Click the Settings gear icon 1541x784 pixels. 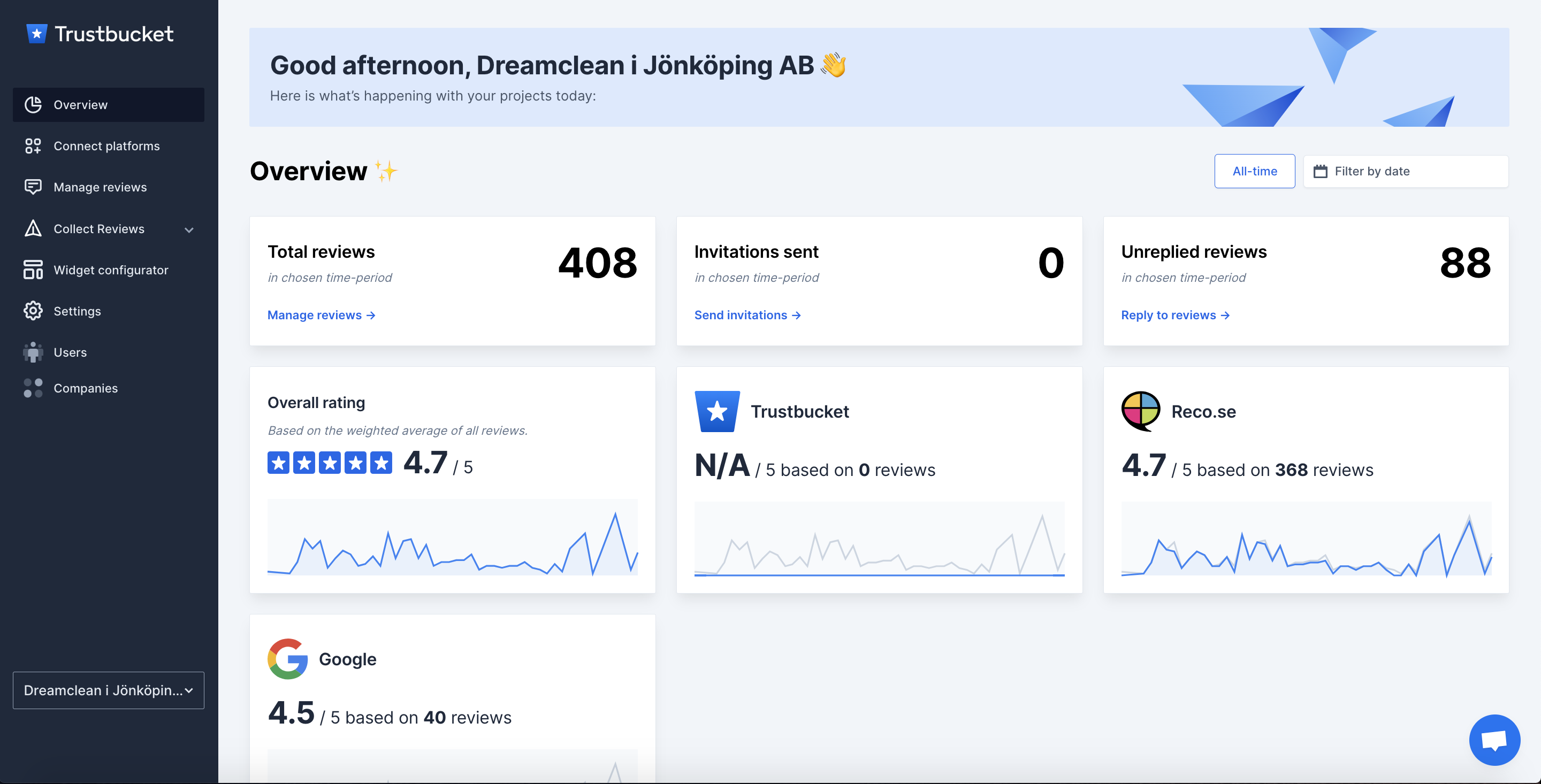click(x=33, y=311)
